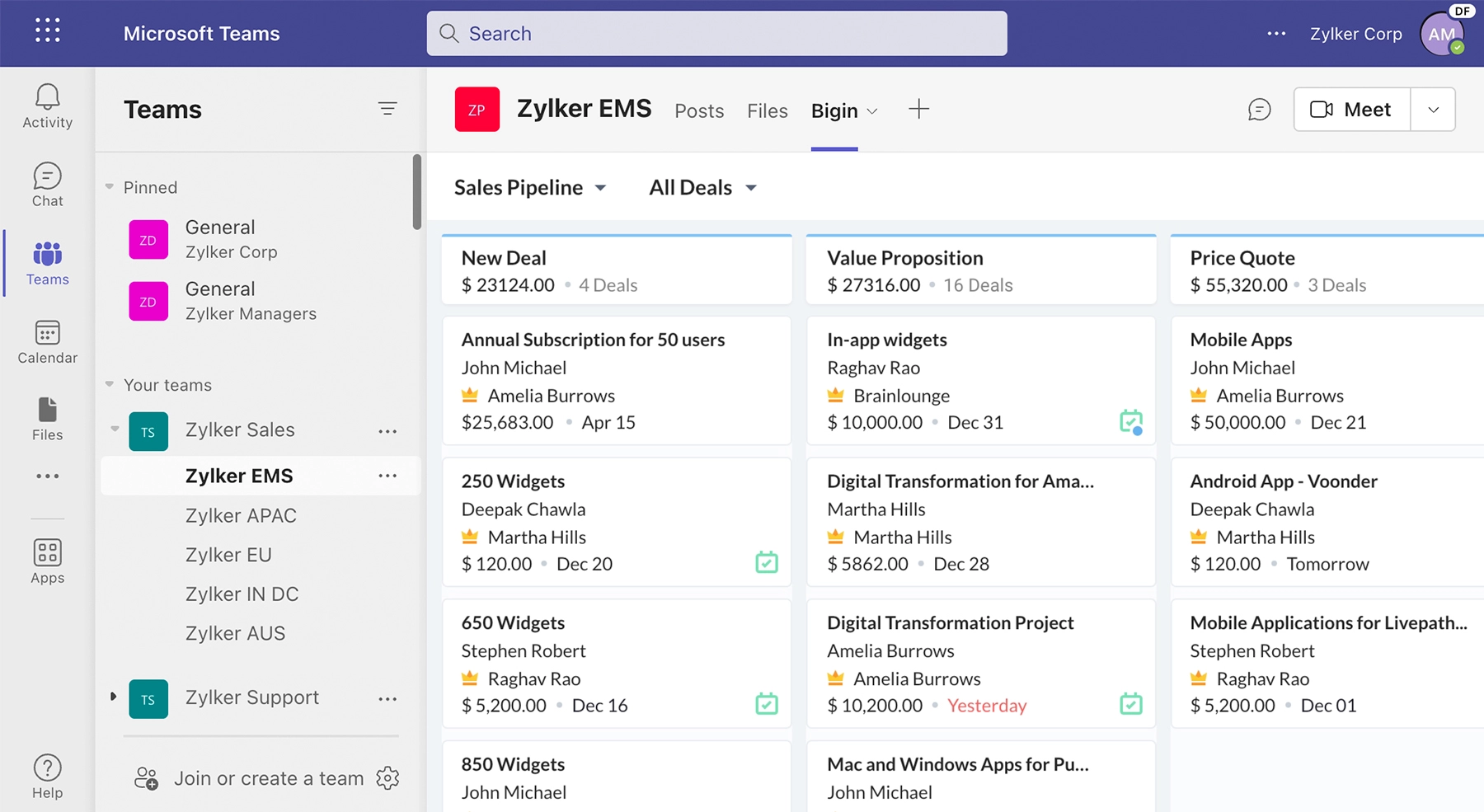Click the New Deal stage header
The width and height of the screenshot is (1484, 812).
(x=617, y=270)
